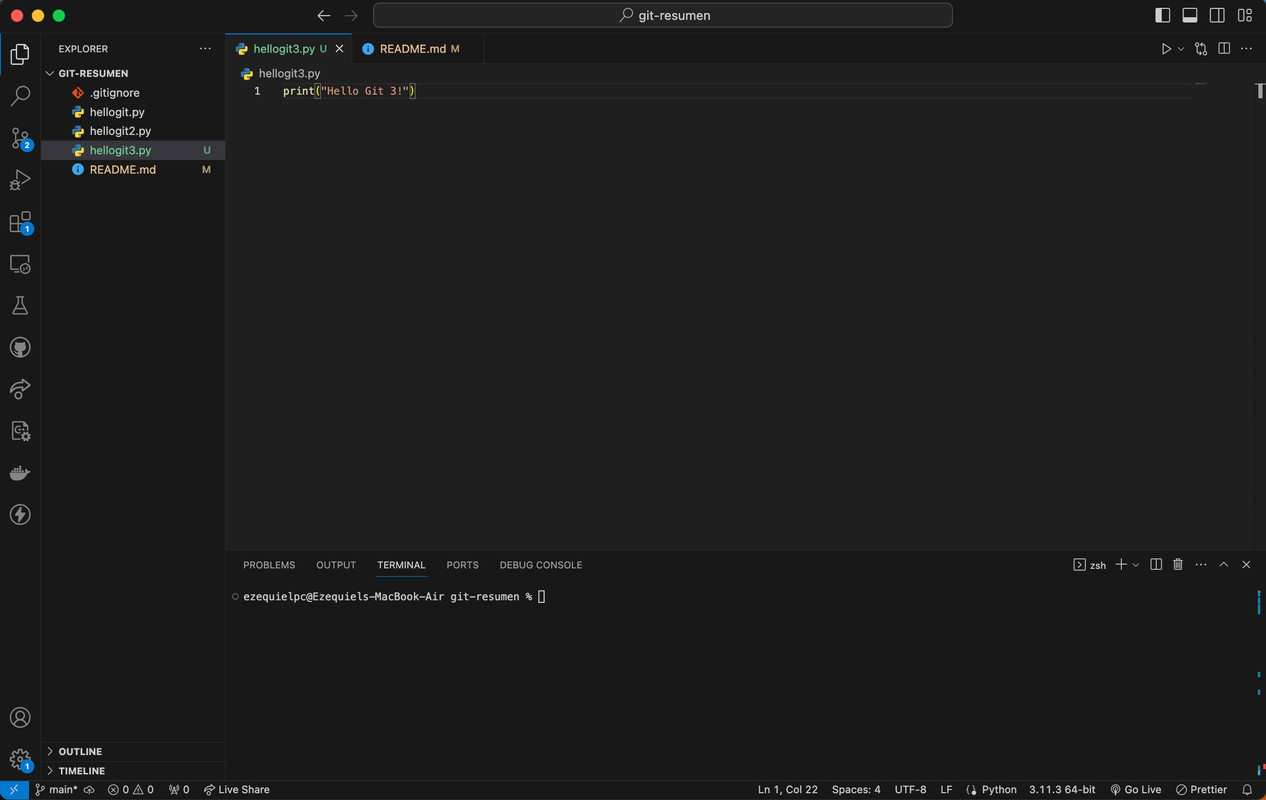1266x800 pixels.
Task: Click the Run Python File play button
Action: [1166, 48]
